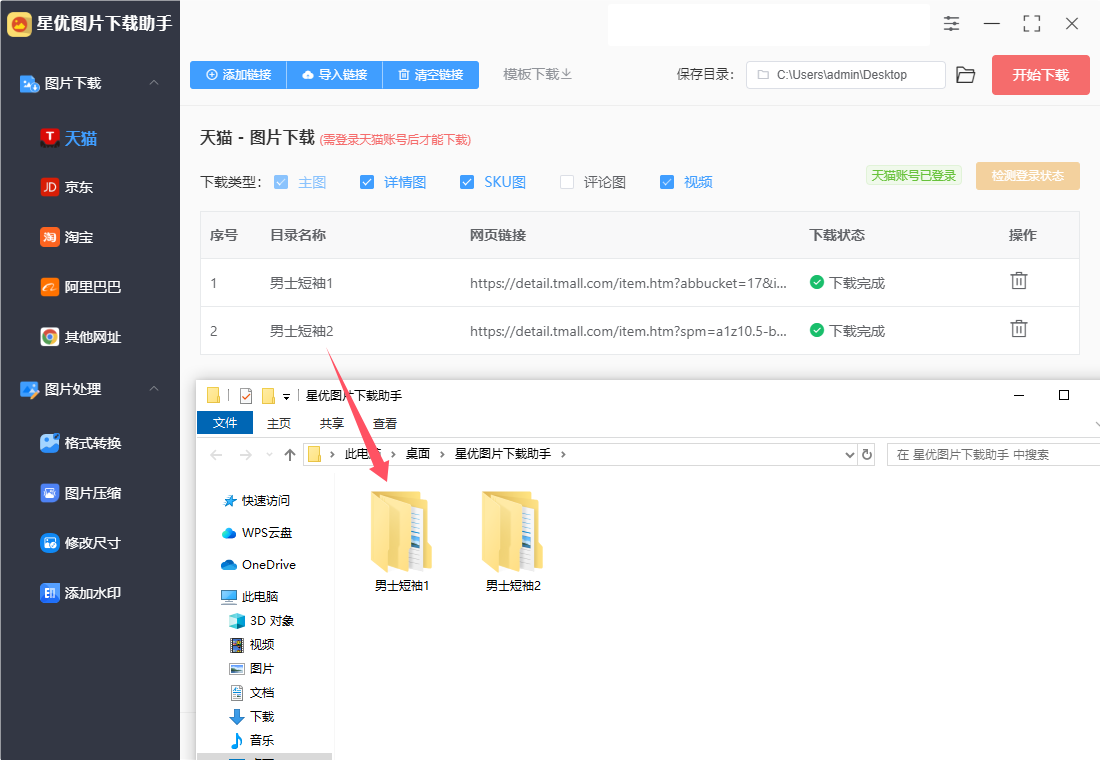Open the tmall link in row 男士短袖2
The width and height of the screenshot is (1100, 760).
coord(628,331)
